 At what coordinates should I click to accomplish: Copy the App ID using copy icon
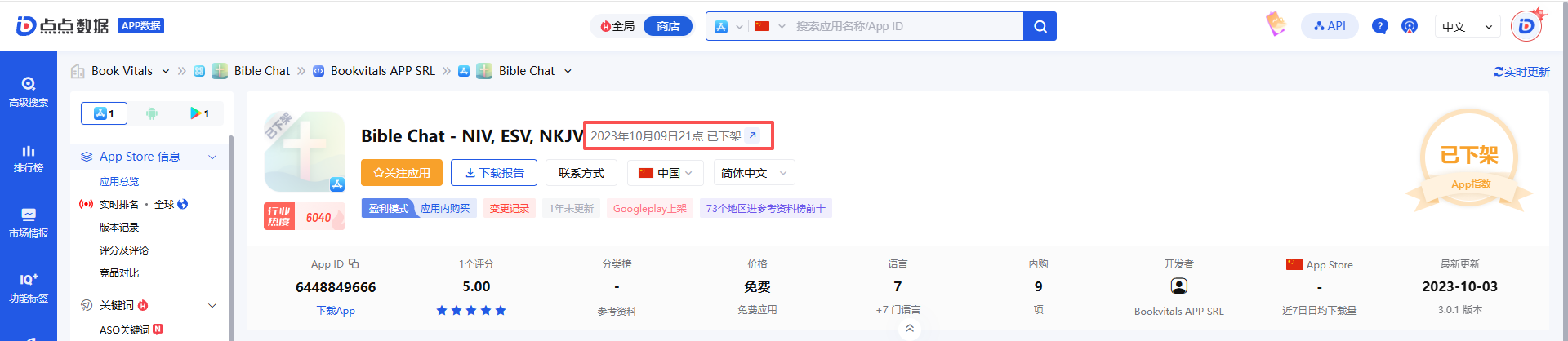coord(354,263)
